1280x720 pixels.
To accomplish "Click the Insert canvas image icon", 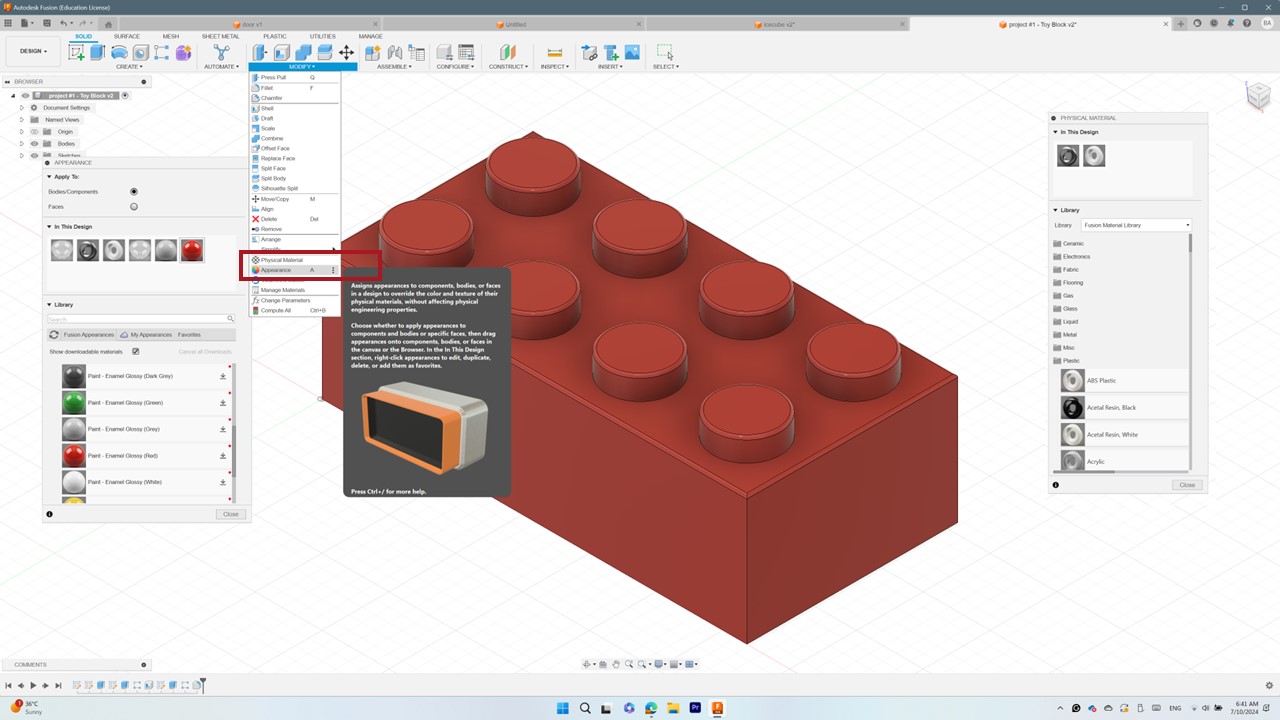I will 632,52.
